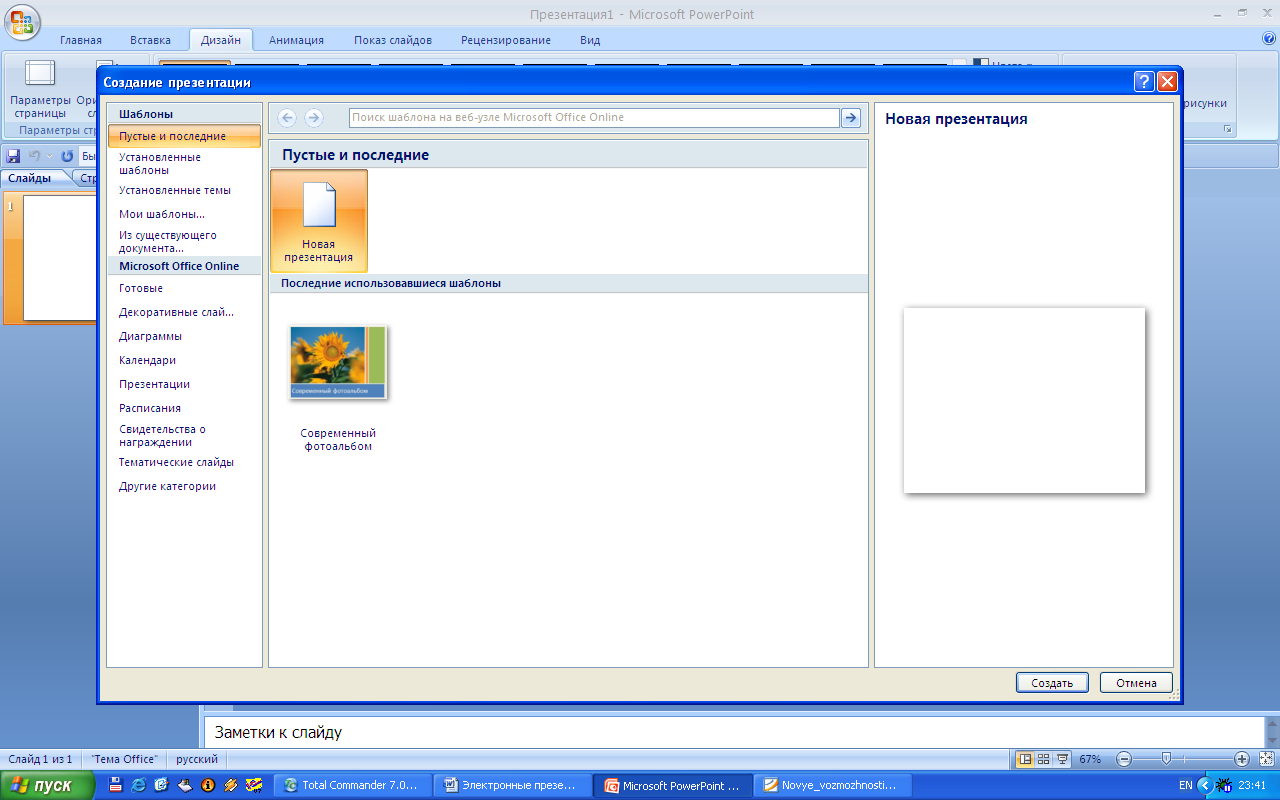Screen dimensions: 1280x800
Task: Open the undo history dropdown arrow
Action: (x=48, y=157)
